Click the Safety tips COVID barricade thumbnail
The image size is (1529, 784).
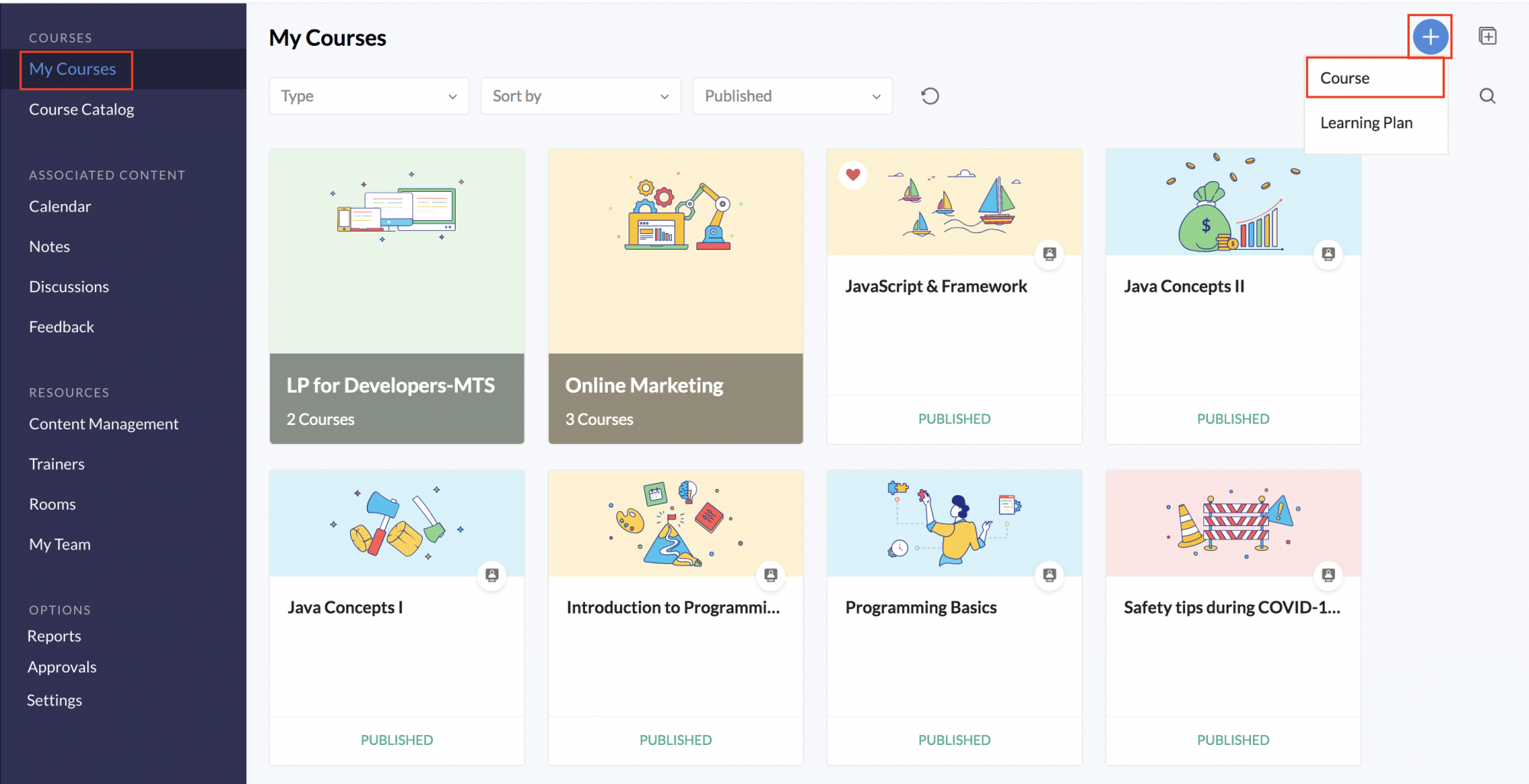[1233, 523]
